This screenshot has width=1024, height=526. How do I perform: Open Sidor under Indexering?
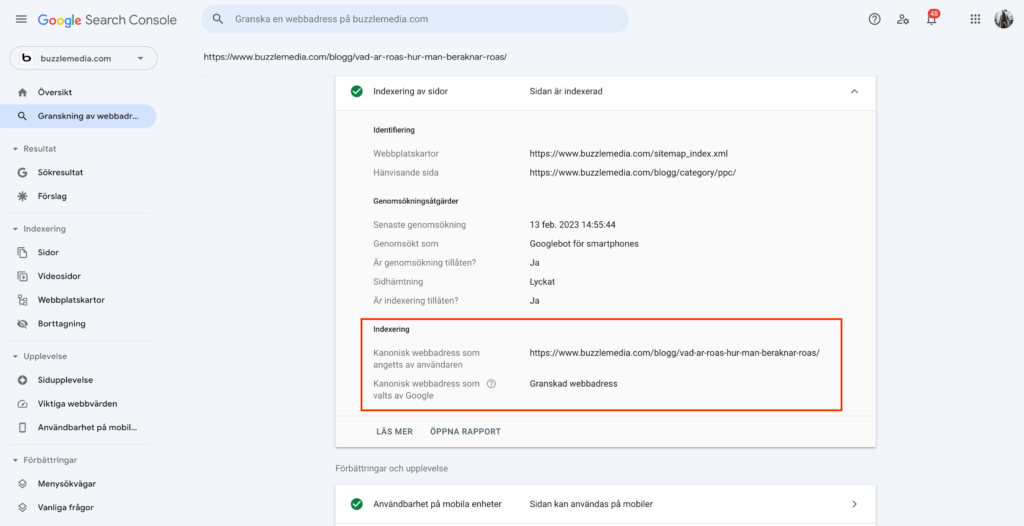point(48,252)
